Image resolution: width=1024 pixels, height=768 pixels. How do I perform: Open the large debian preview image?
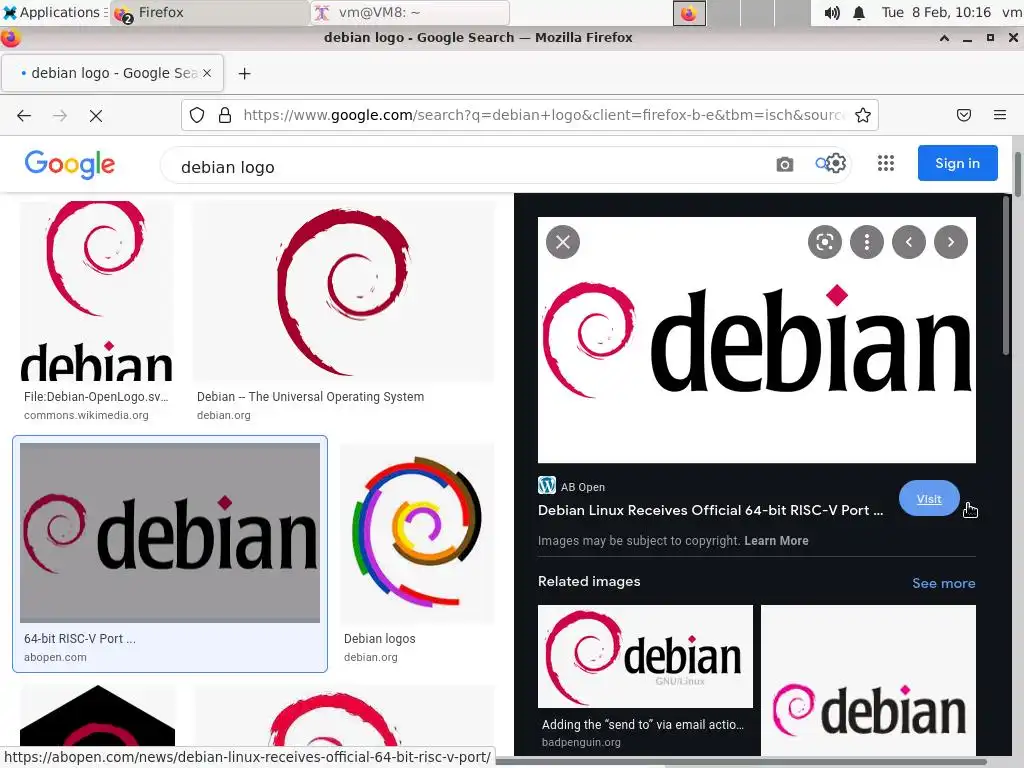(757, 340)
